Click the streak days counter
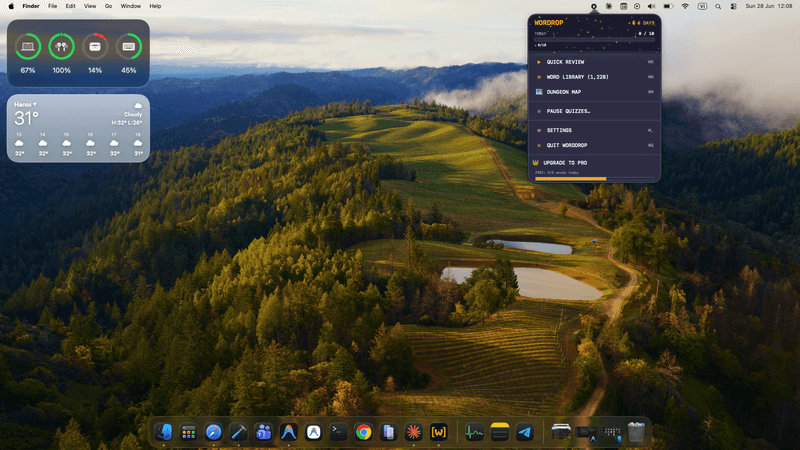This screenshot has height=450, width=800. (643, 23)
